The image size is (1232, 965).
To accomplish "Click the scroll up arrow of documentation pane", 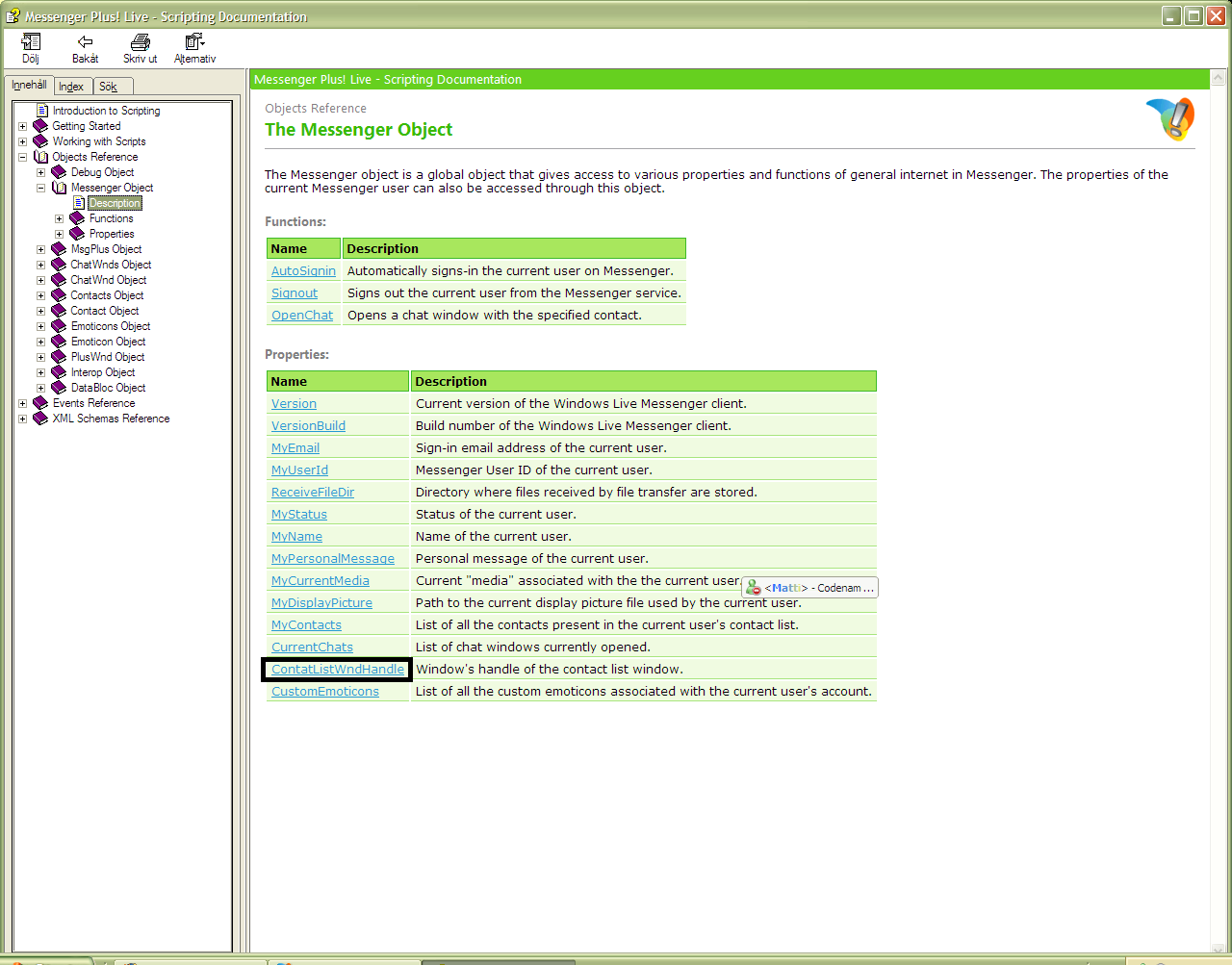I will [1219, 78].
